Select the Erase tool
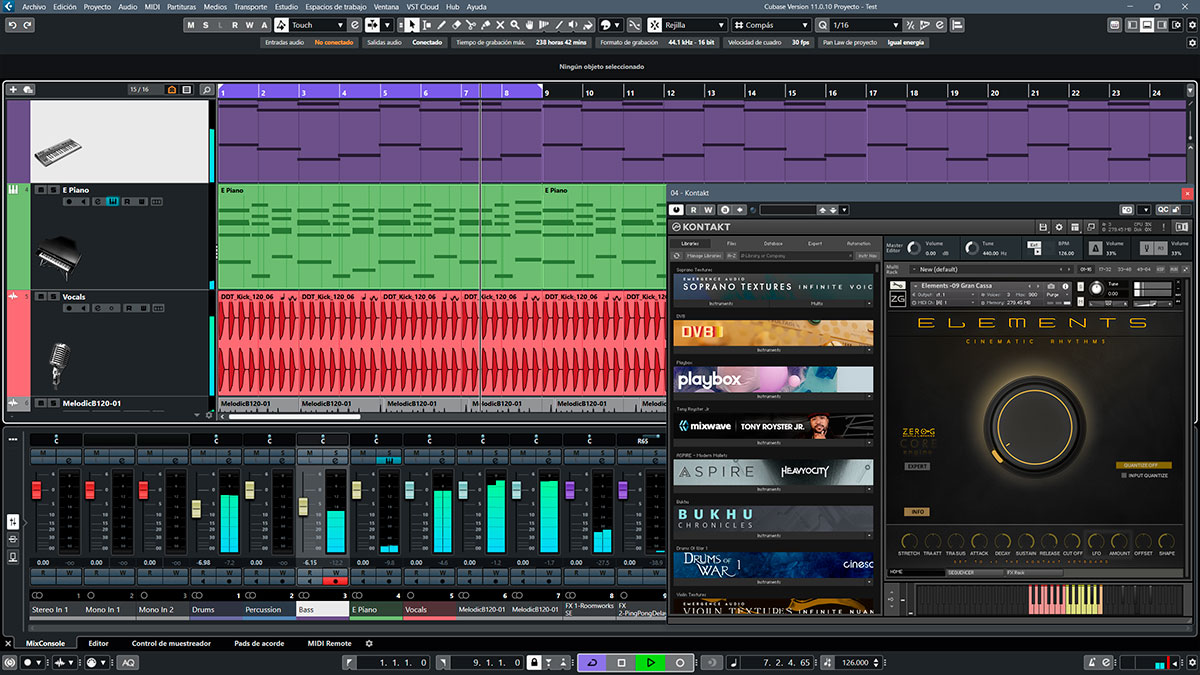This screenshot has width=1200, height=675. 456,24
